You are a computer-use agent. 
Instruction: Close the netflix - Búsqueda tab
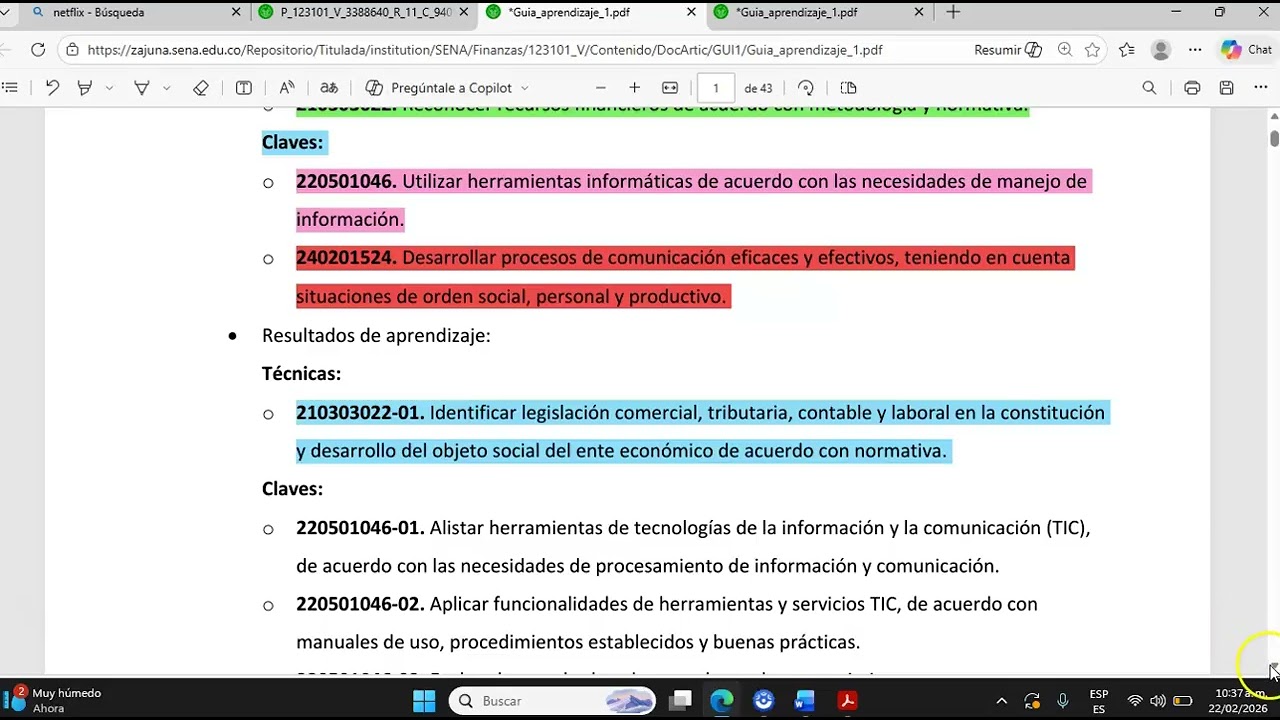point(236,13)
